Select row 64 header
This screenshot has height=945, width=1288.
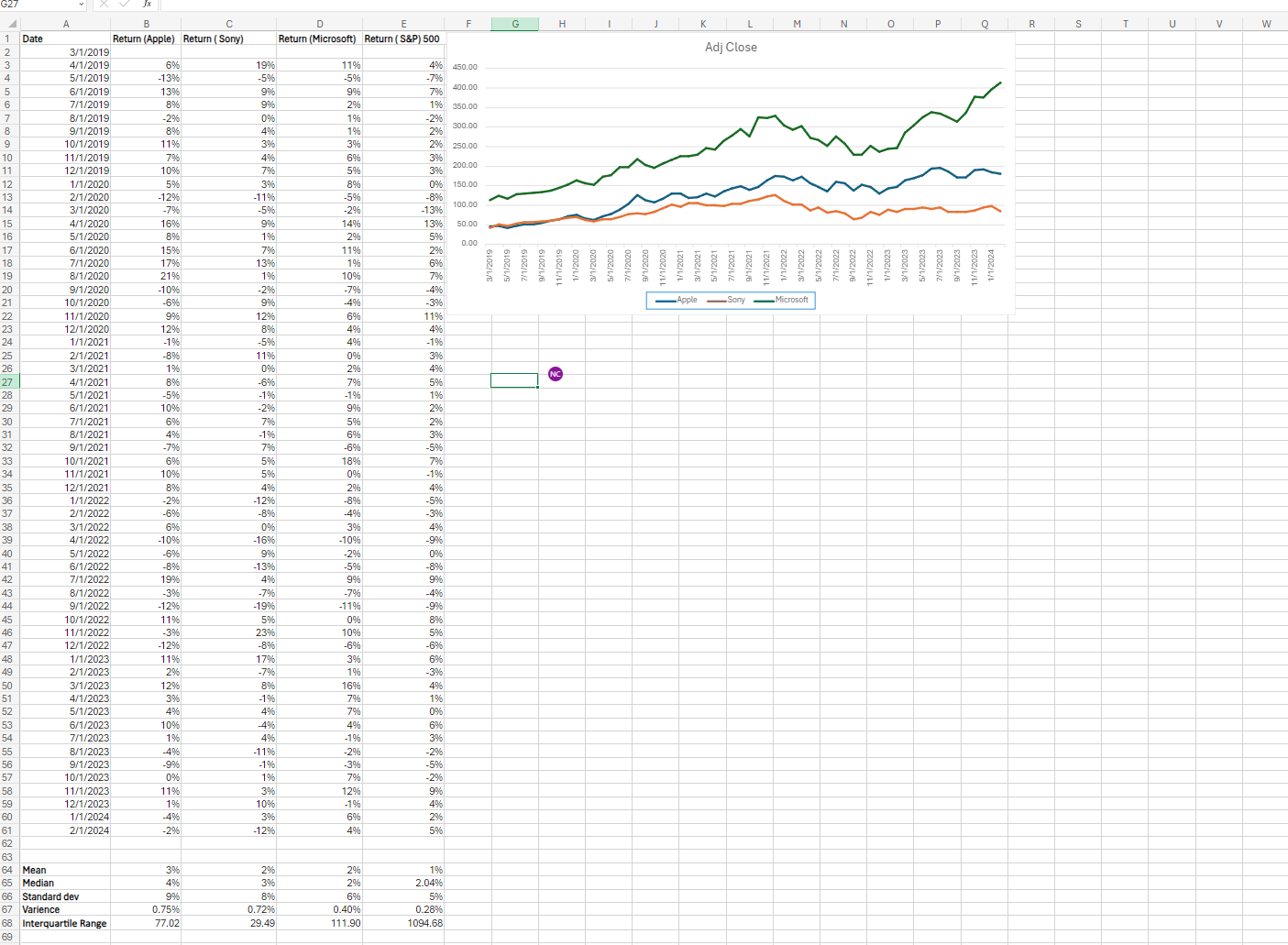pos(7,870)
